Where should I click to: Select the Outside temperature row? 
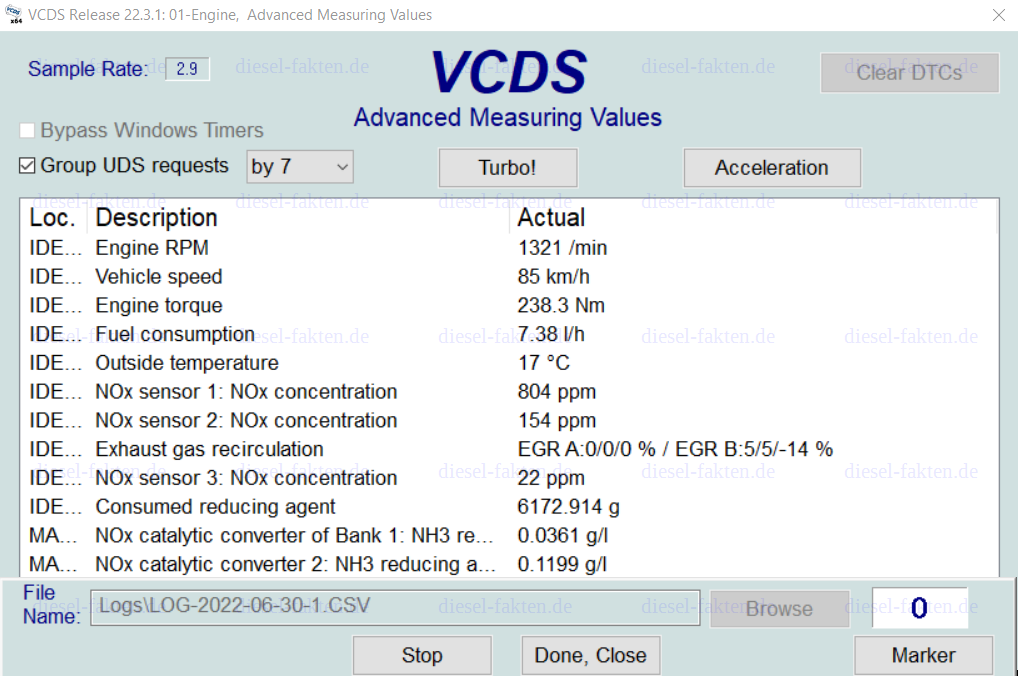pos(509,363)
